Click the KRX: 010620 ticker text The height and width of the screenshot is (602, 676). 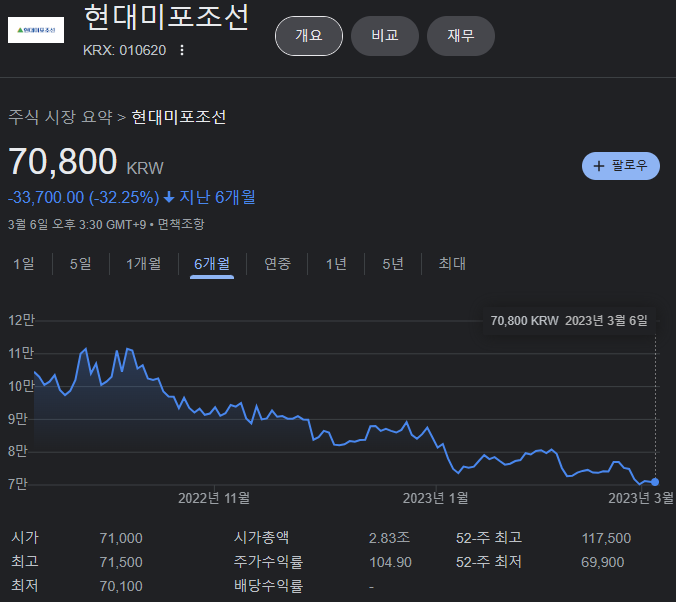pos(124,50)
